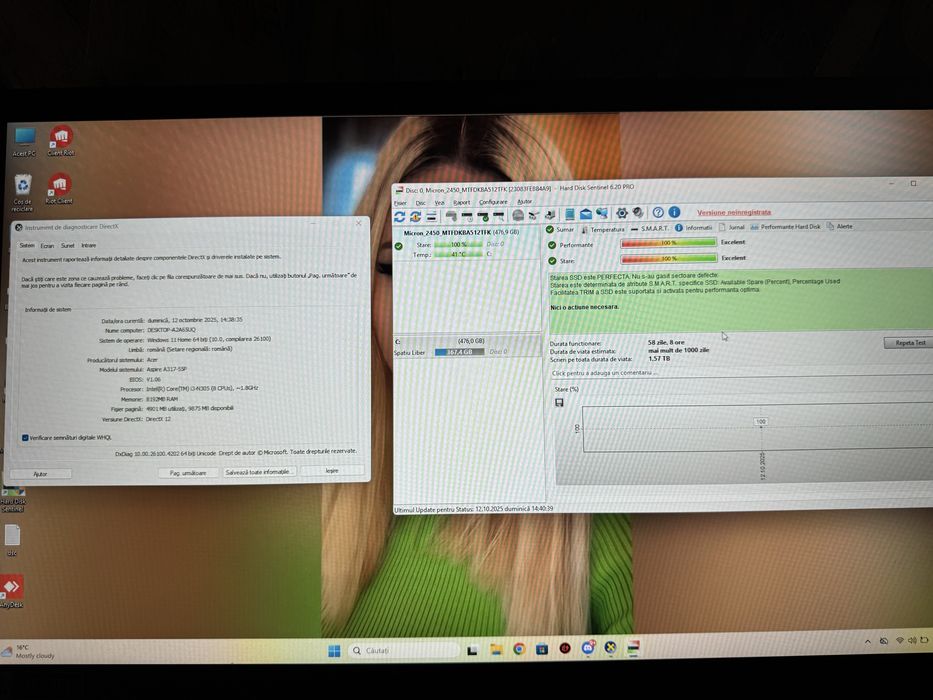Click the save floppy icon above the Stare graph
This screenshot has height=700, width=933.
(x=559, y=402)
